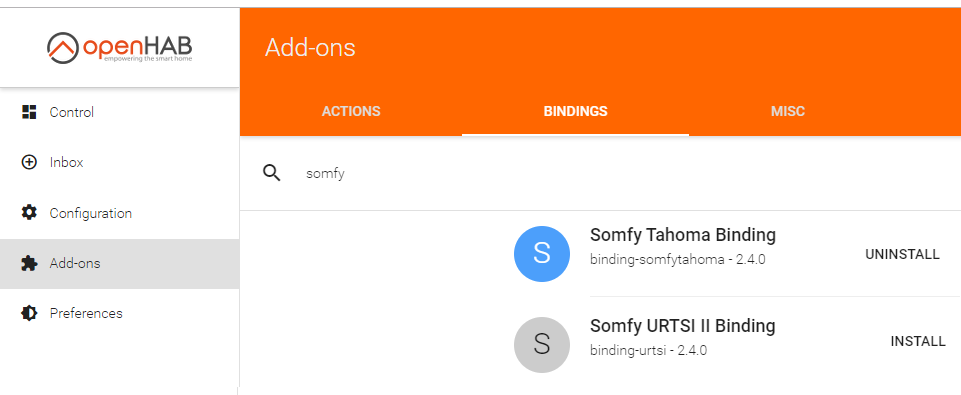The image size is (961, 395).
Task: Click the Control dashboard grid icon
Action: click(29, 112)
